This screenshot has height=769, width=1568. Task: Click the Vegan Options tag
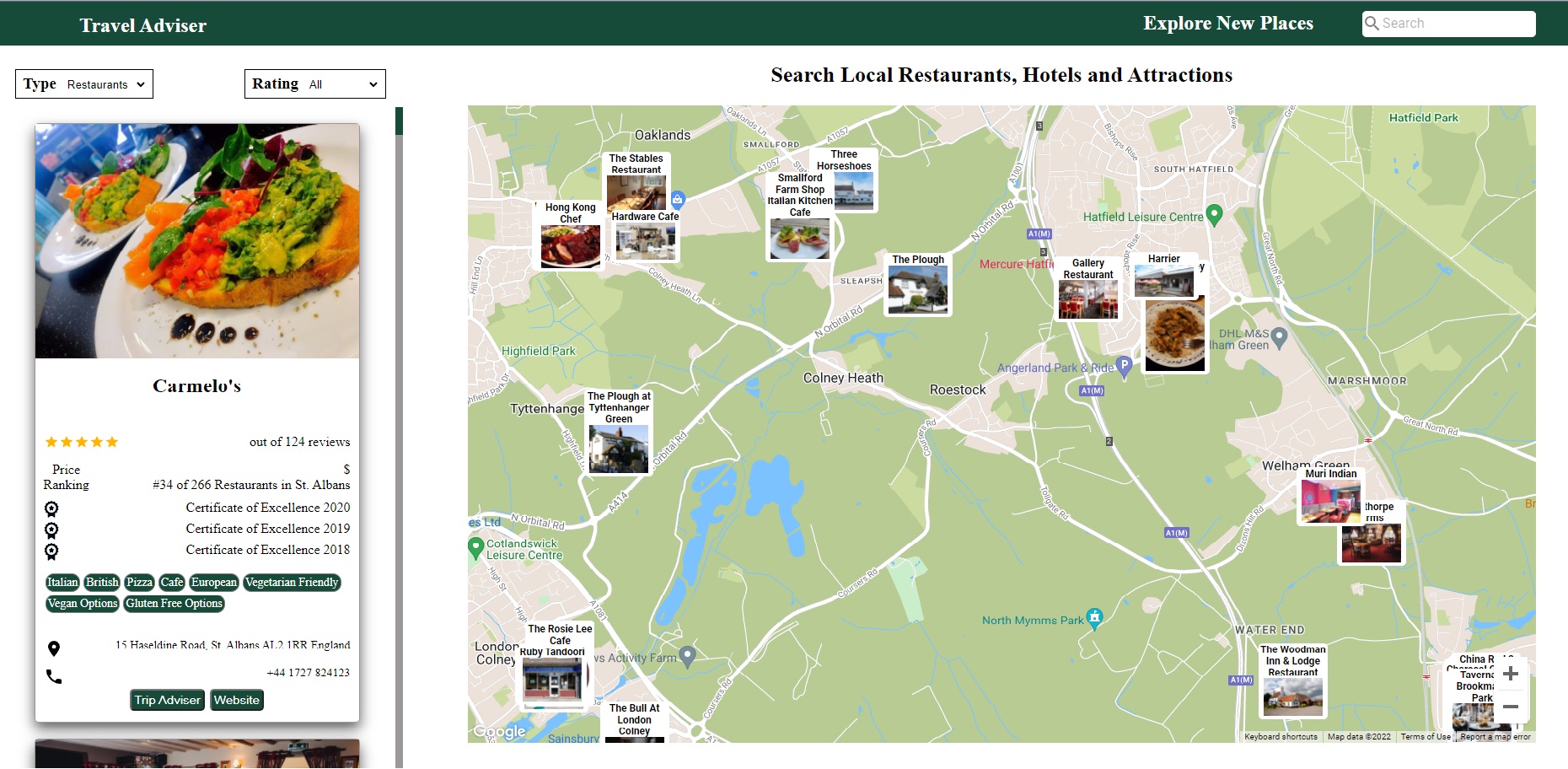point(83,603)
